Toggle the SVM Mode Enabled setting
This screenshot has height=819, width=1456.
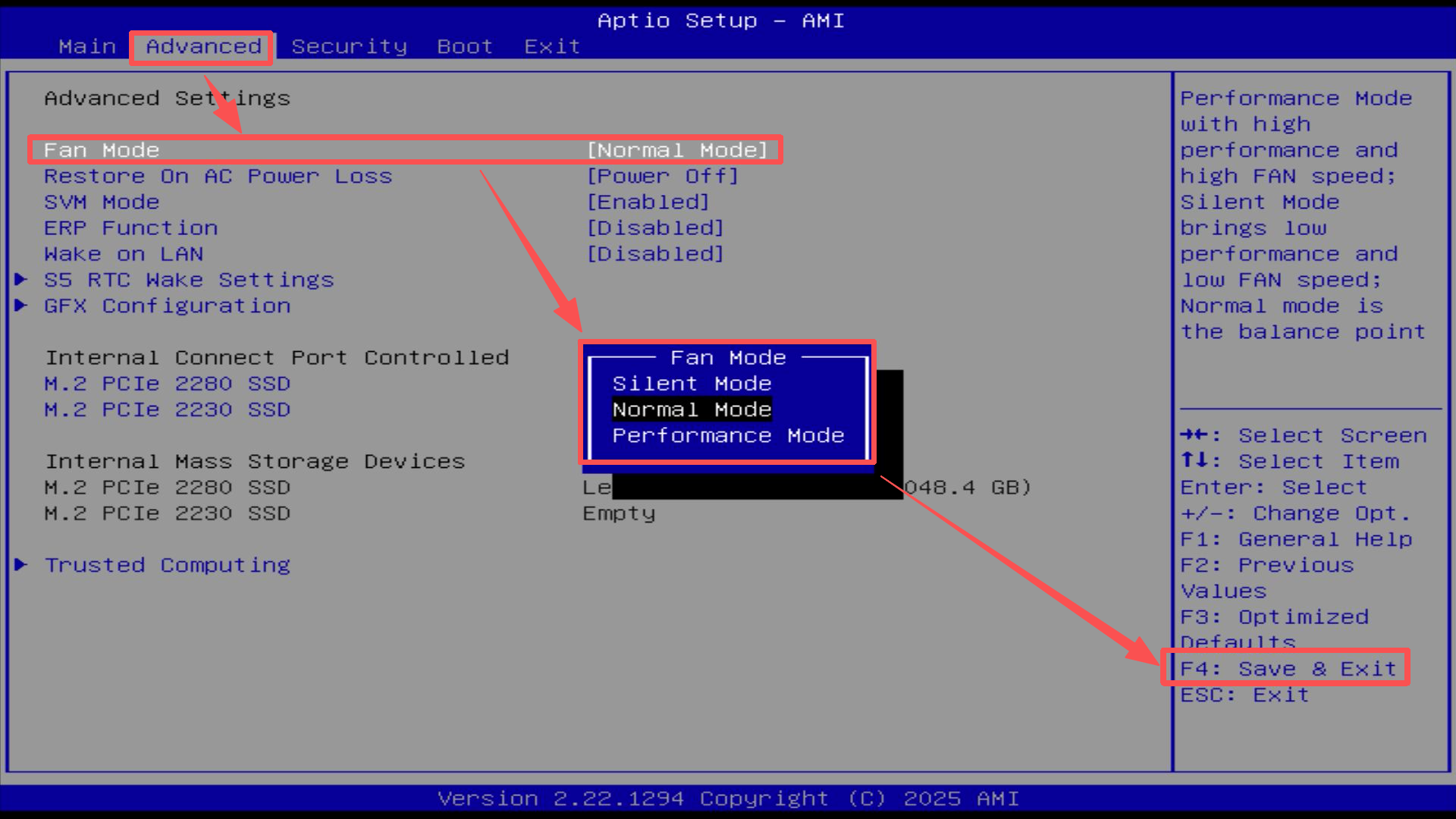(x=648, y=202)
